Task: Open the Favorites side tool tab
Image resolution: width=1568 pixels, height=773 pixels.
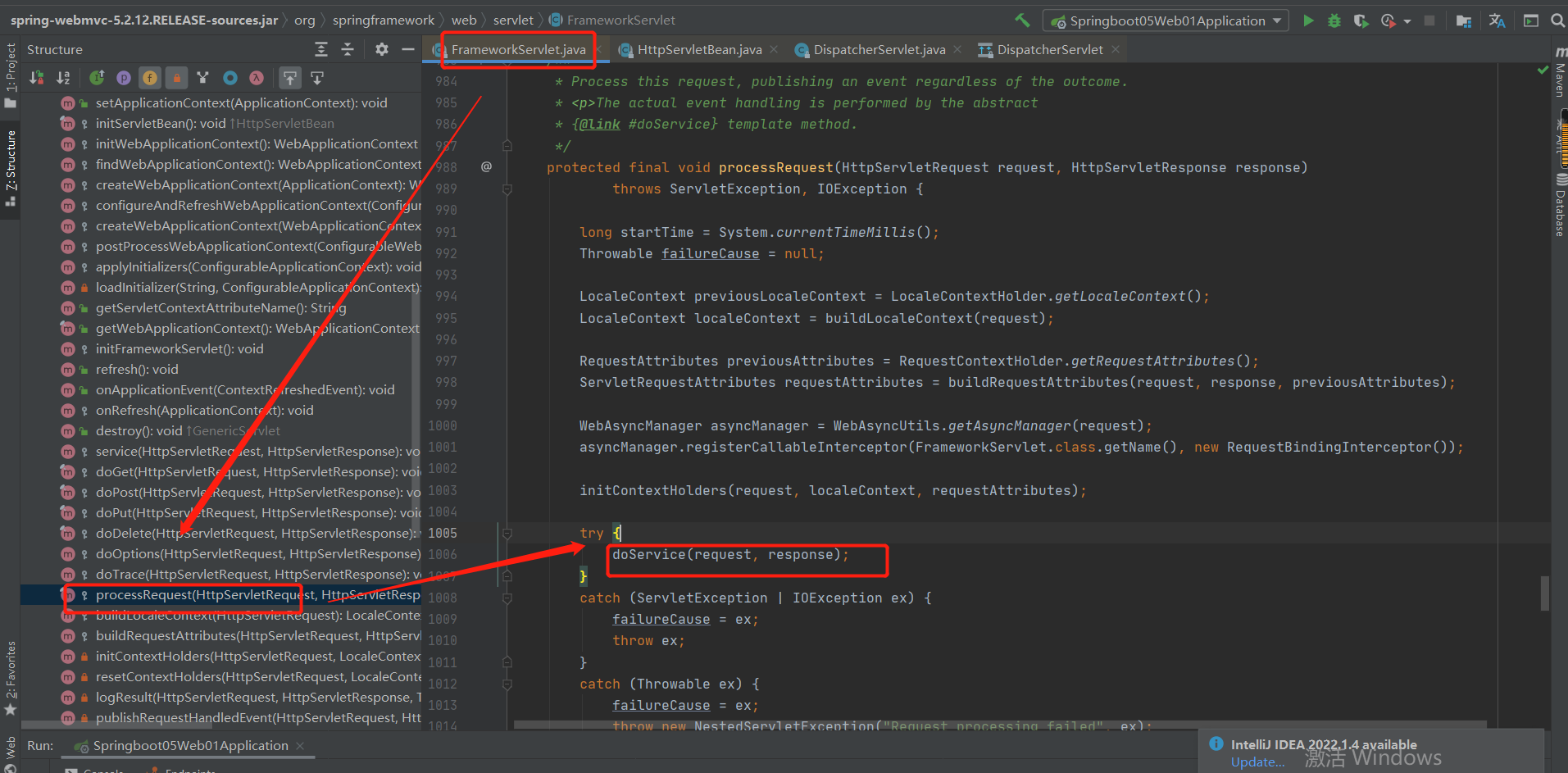Action: (x=10, y=679)
